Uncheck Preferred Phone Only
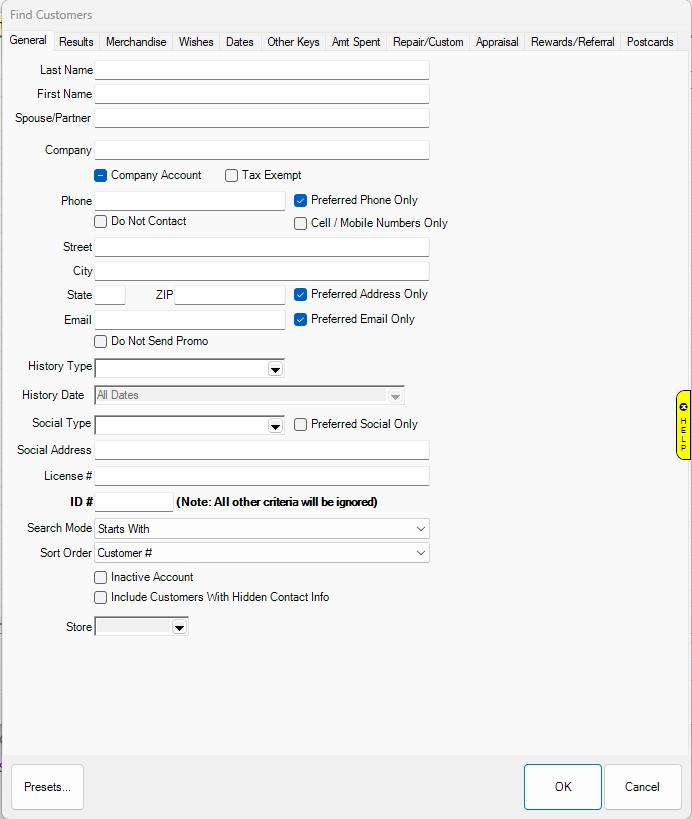 (301, 200)
